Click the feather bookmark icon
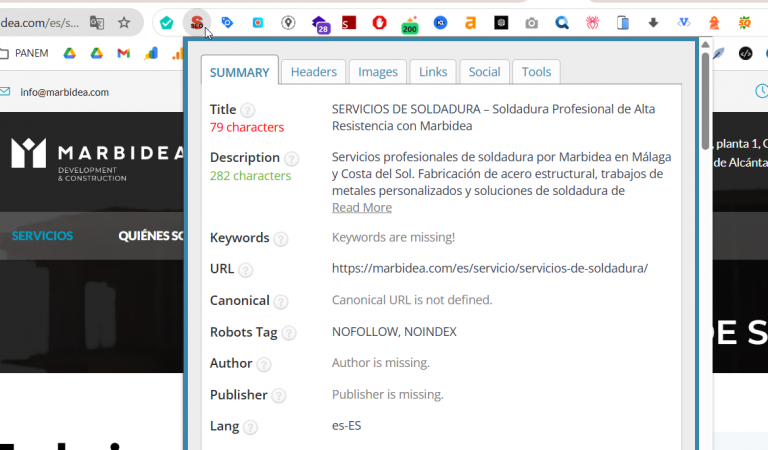This screenshot has width=768, height=450. (x=718, y=53)
